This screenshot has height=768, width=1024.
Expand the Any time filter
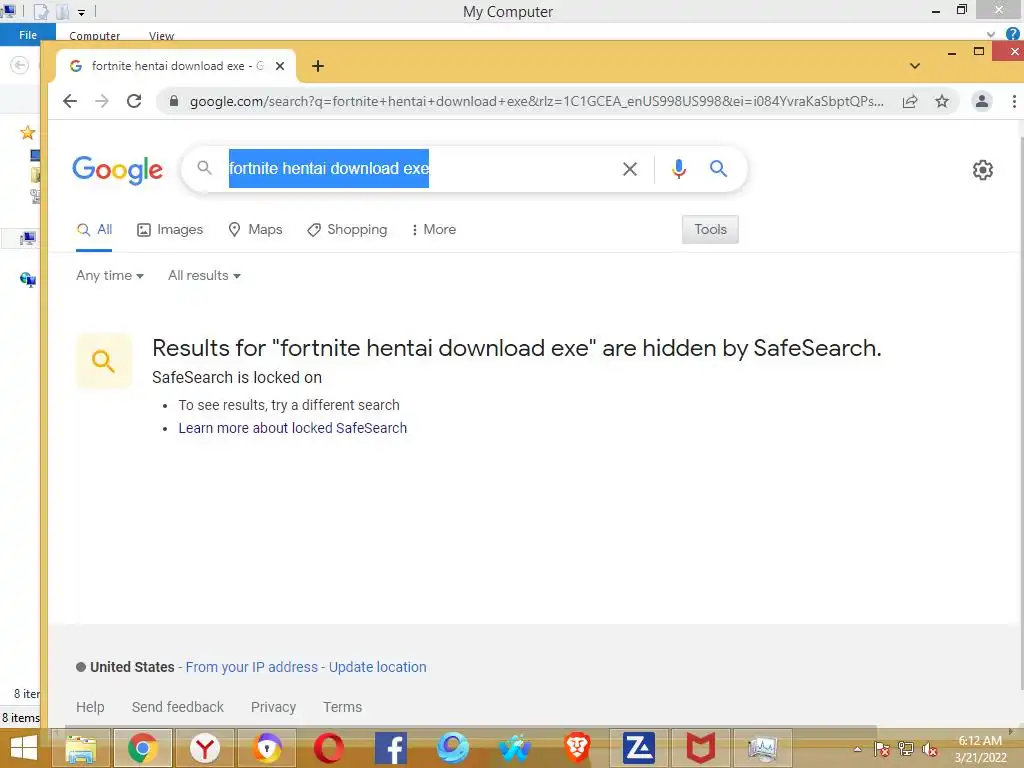[110, 276]
